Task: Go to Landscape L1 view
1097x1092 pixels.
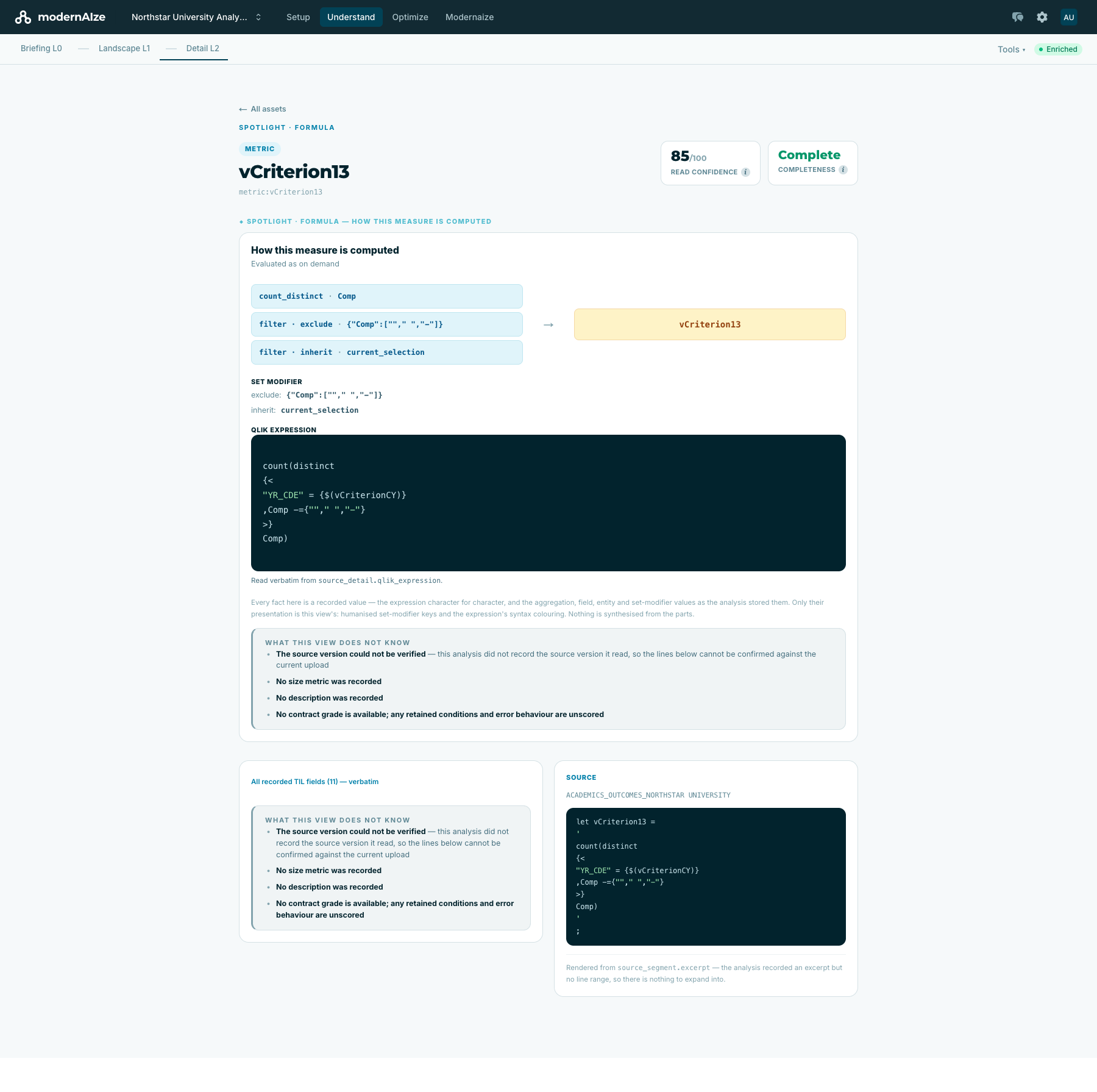Action: pos(124,48)
